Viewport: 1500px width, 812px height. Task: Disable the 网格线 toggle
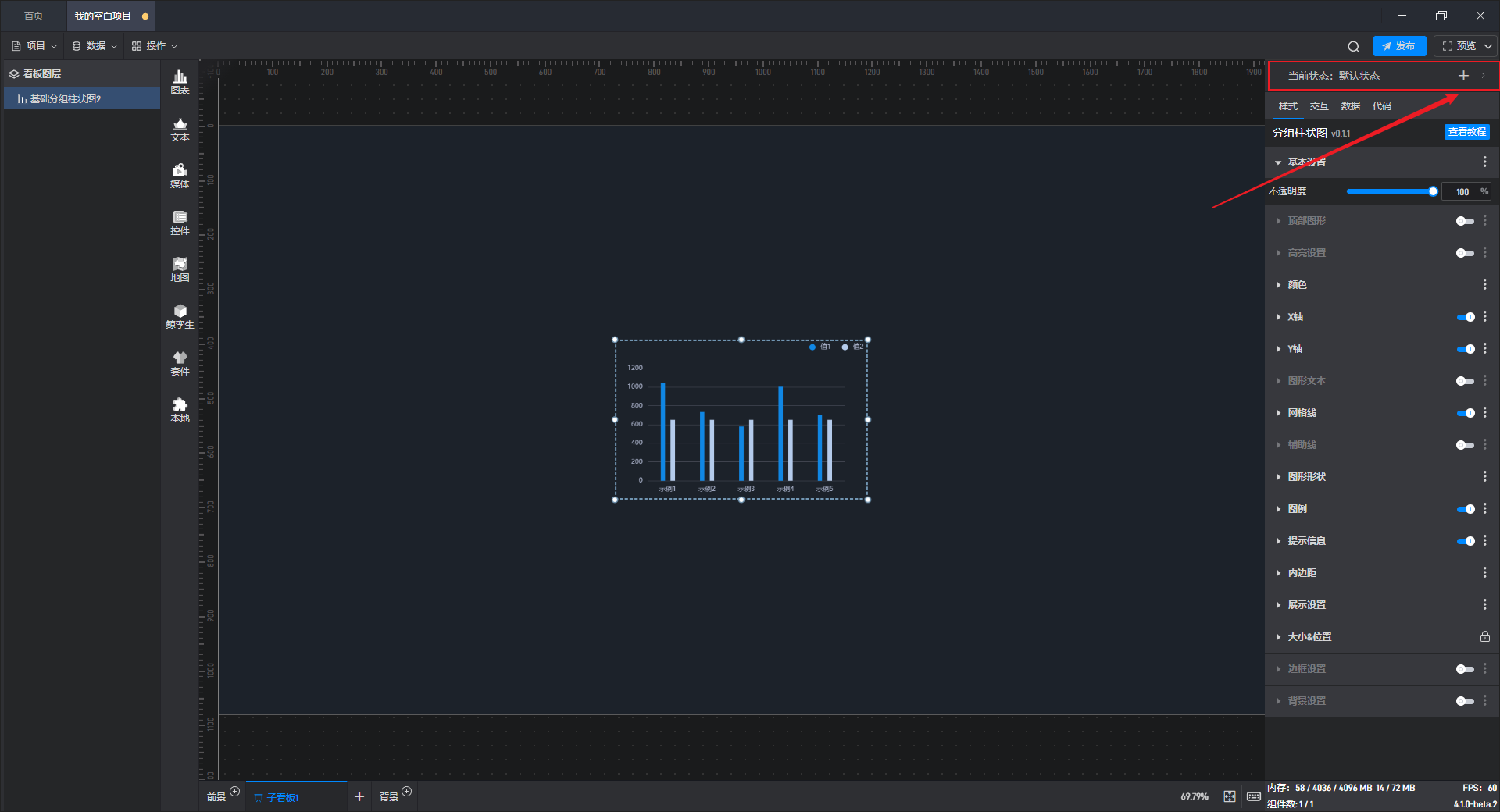(x=1466, y=413)
